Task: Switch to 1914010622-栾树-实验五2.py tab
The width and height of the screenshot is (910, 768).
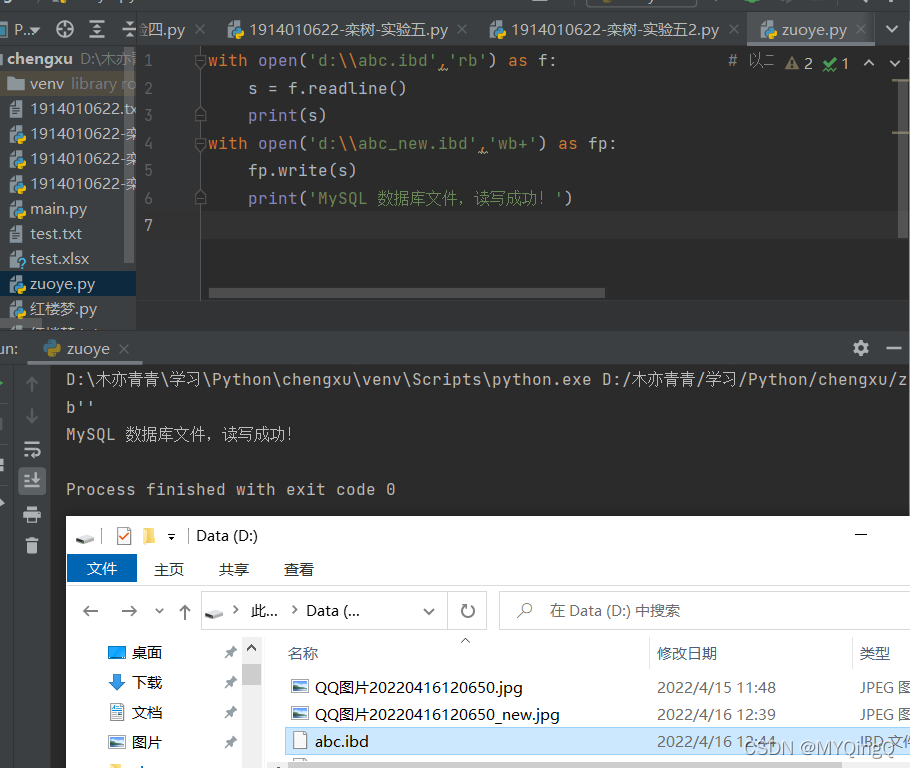Action: tap(605, 30)
